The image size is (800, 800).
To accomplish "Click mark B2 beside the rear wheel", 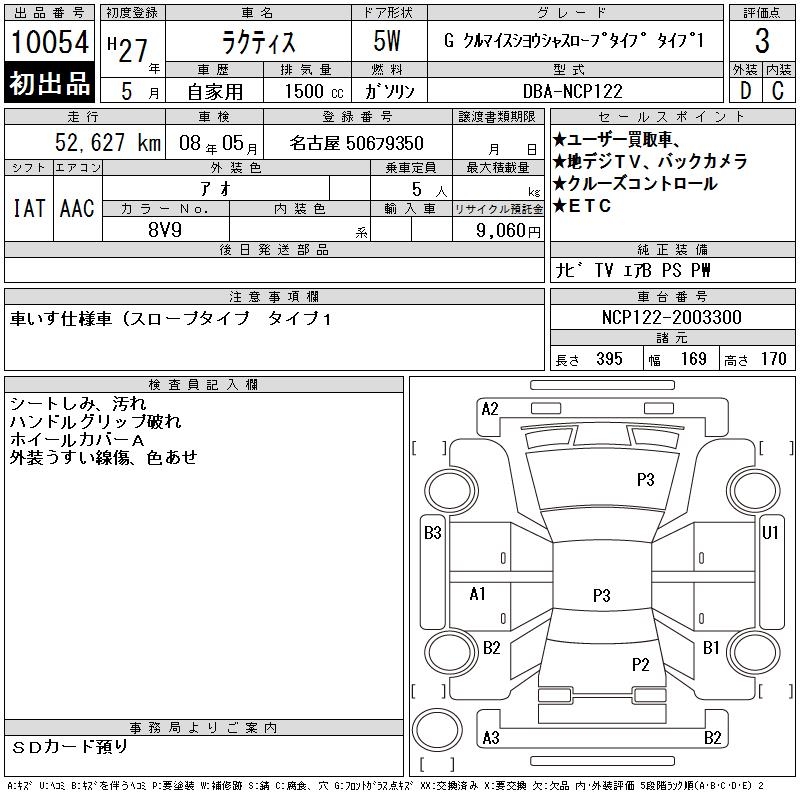I will pos(491,648).
